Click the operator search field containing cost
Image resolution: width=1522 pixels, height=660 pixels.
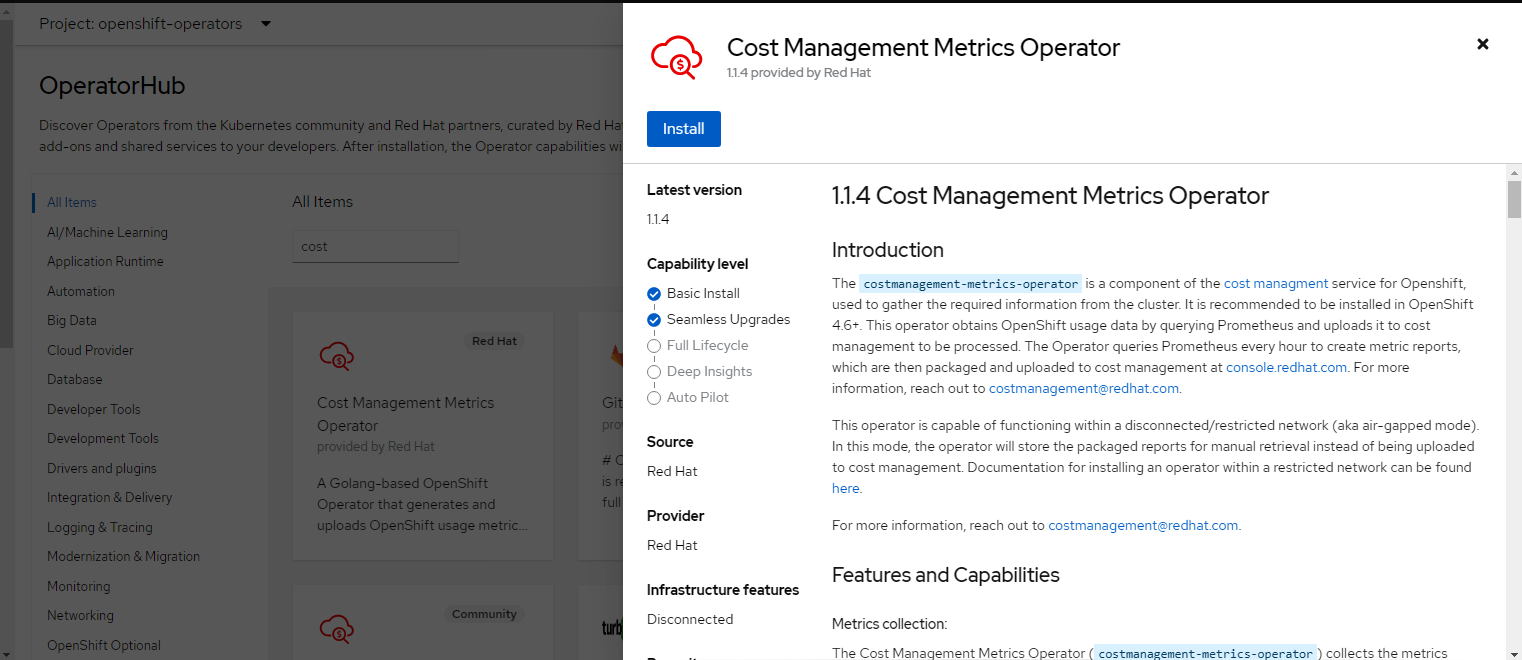(375, 246)
